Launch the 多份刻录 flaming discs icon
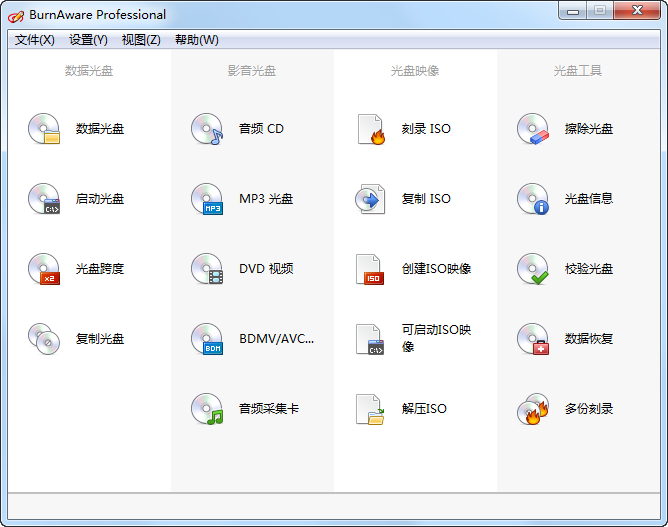This screenshot has width=668, height=527. pos(533,409)
